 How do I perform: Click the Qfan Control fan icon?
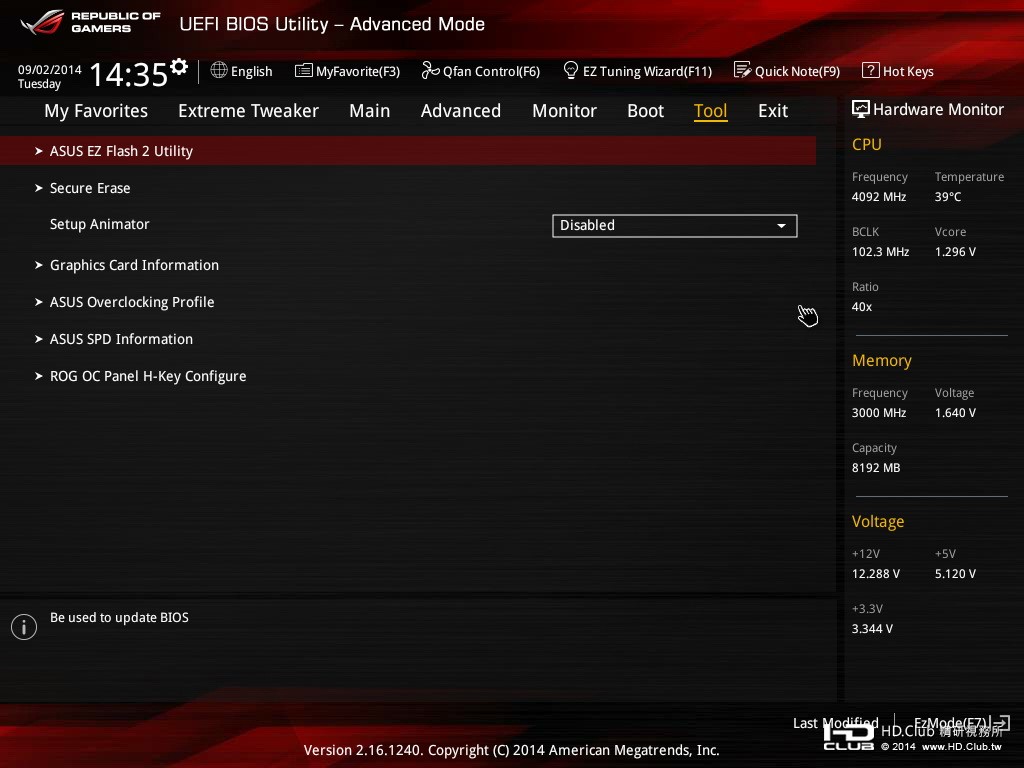(430, 70)
